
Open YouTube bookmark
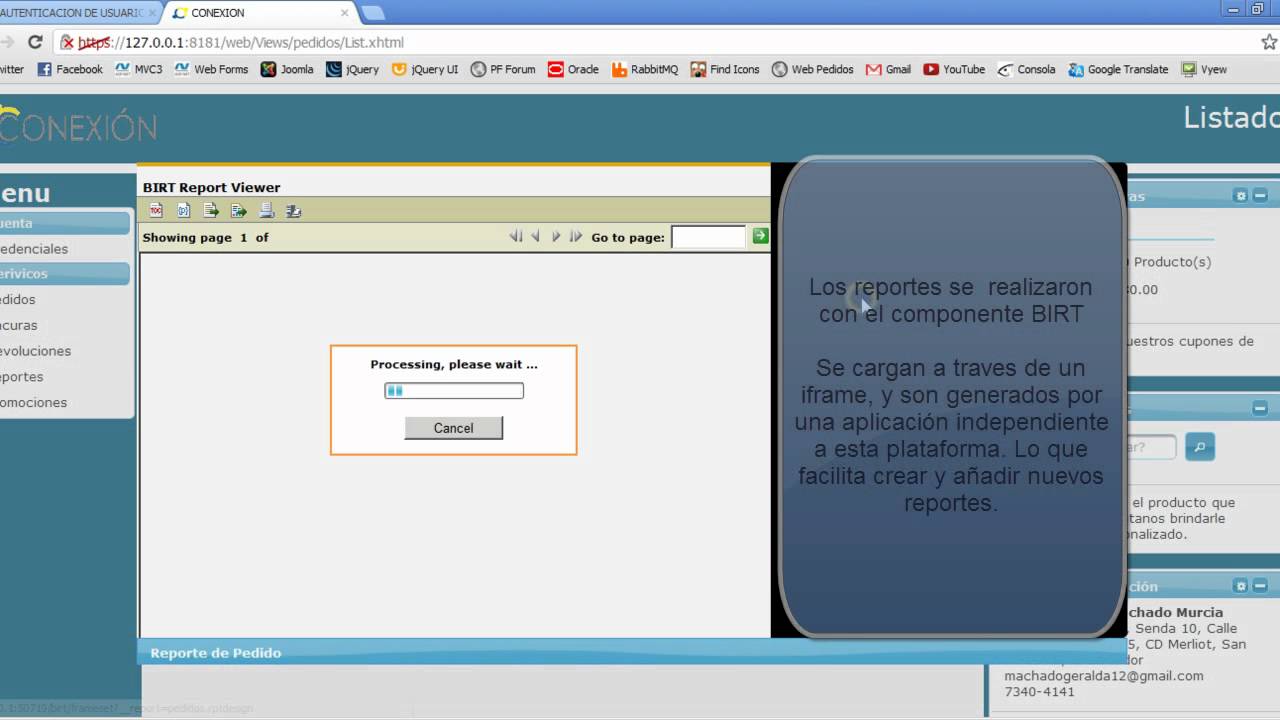tap(954, 69)
